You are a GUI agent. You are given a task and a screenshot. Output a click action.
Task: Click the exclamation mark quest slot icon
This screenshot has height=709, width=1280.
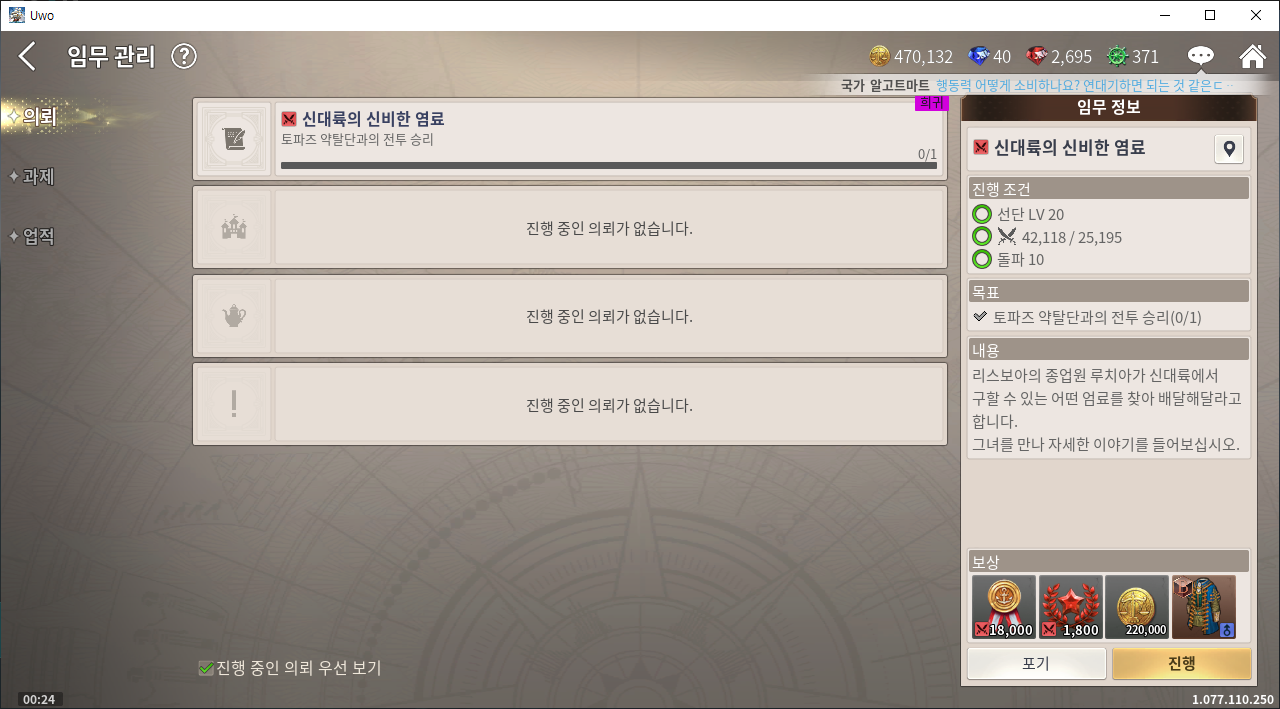coord(234,404)
